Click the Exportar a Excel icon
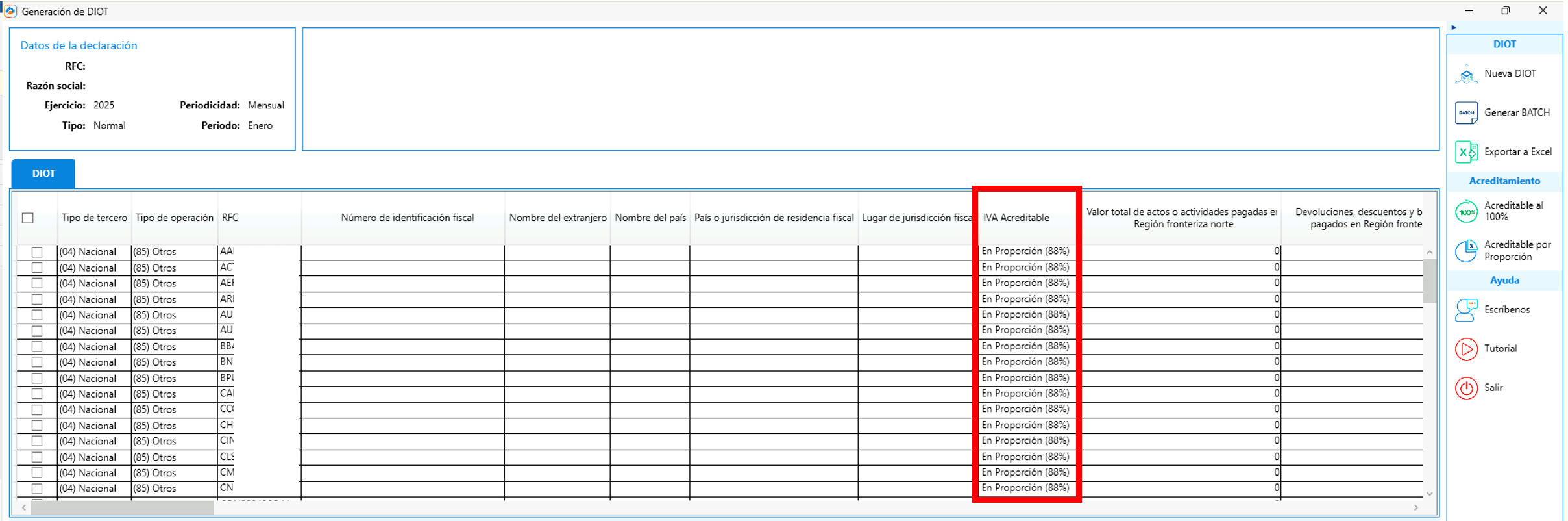The image size is (1568, 521). click(1466, 152)
